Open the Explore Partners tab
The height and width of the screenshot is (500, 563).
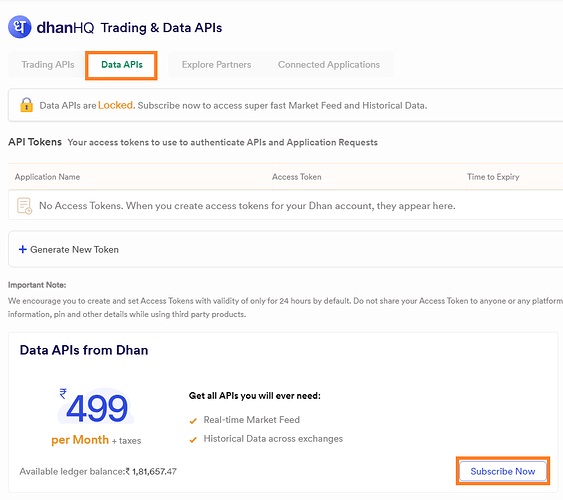pyautogui.click(x=216, y=65)
